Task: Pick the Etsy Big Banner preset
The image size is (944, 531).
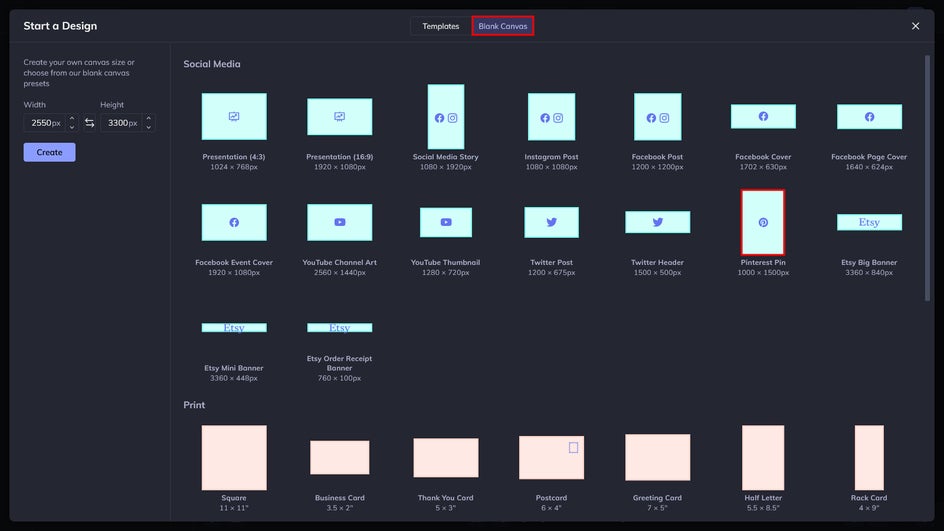Action: pyautogui.click(x=869, y=222)
